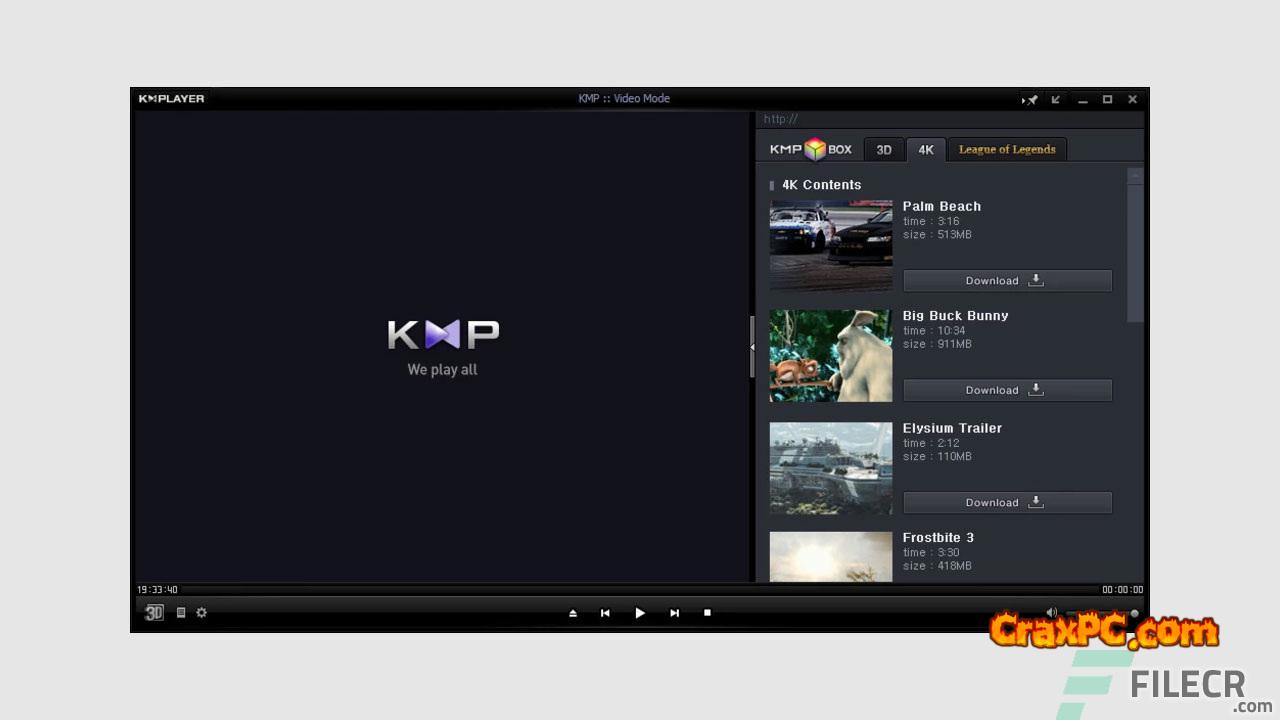Switch to compact mode arrow icon
This screenshot has height=720, width=1280.
click(x=1055, y=99)
